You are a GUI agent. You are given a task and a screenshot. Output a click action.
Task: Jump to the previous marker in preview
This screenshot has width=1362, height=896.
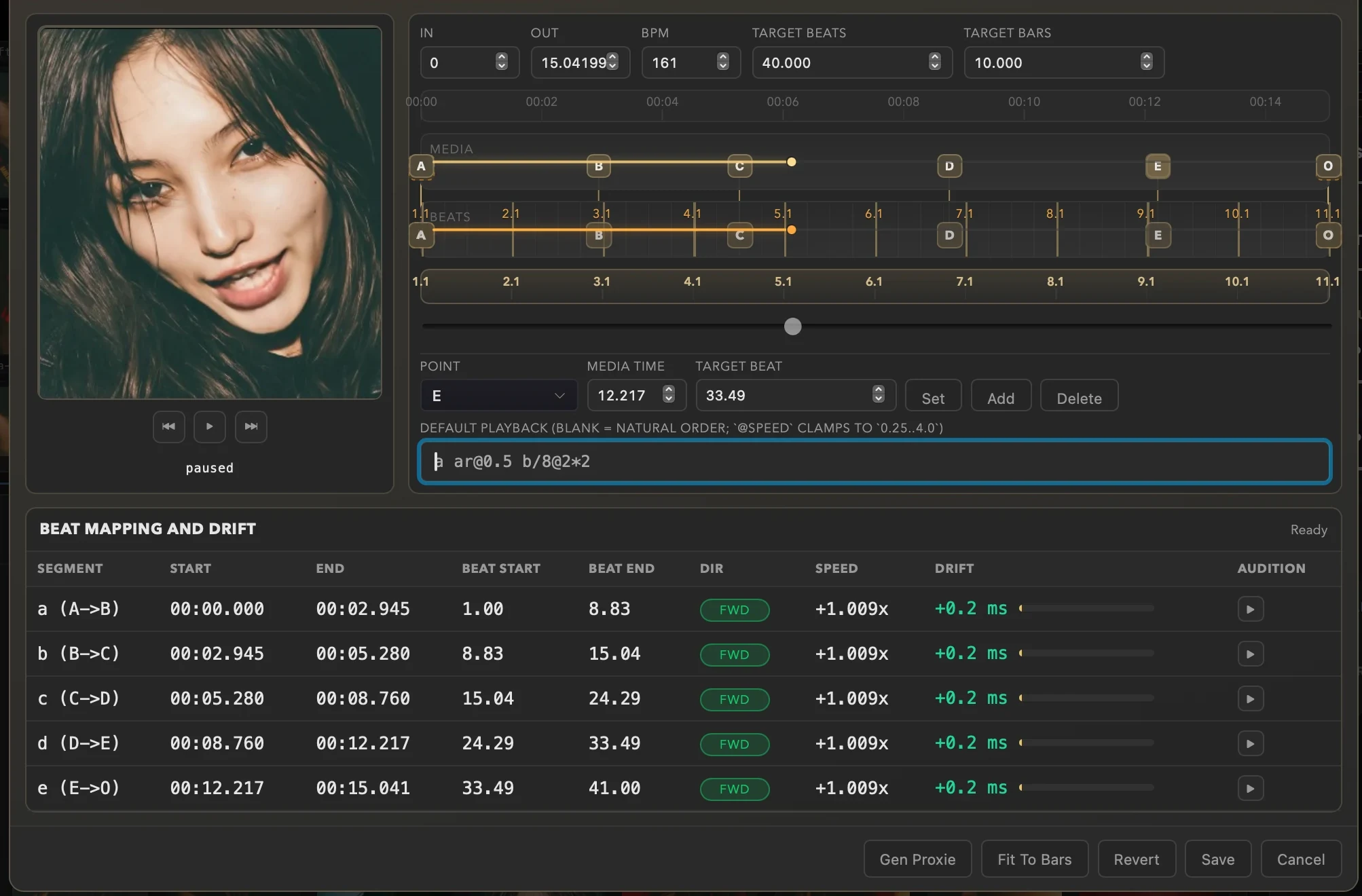[168, 426]
